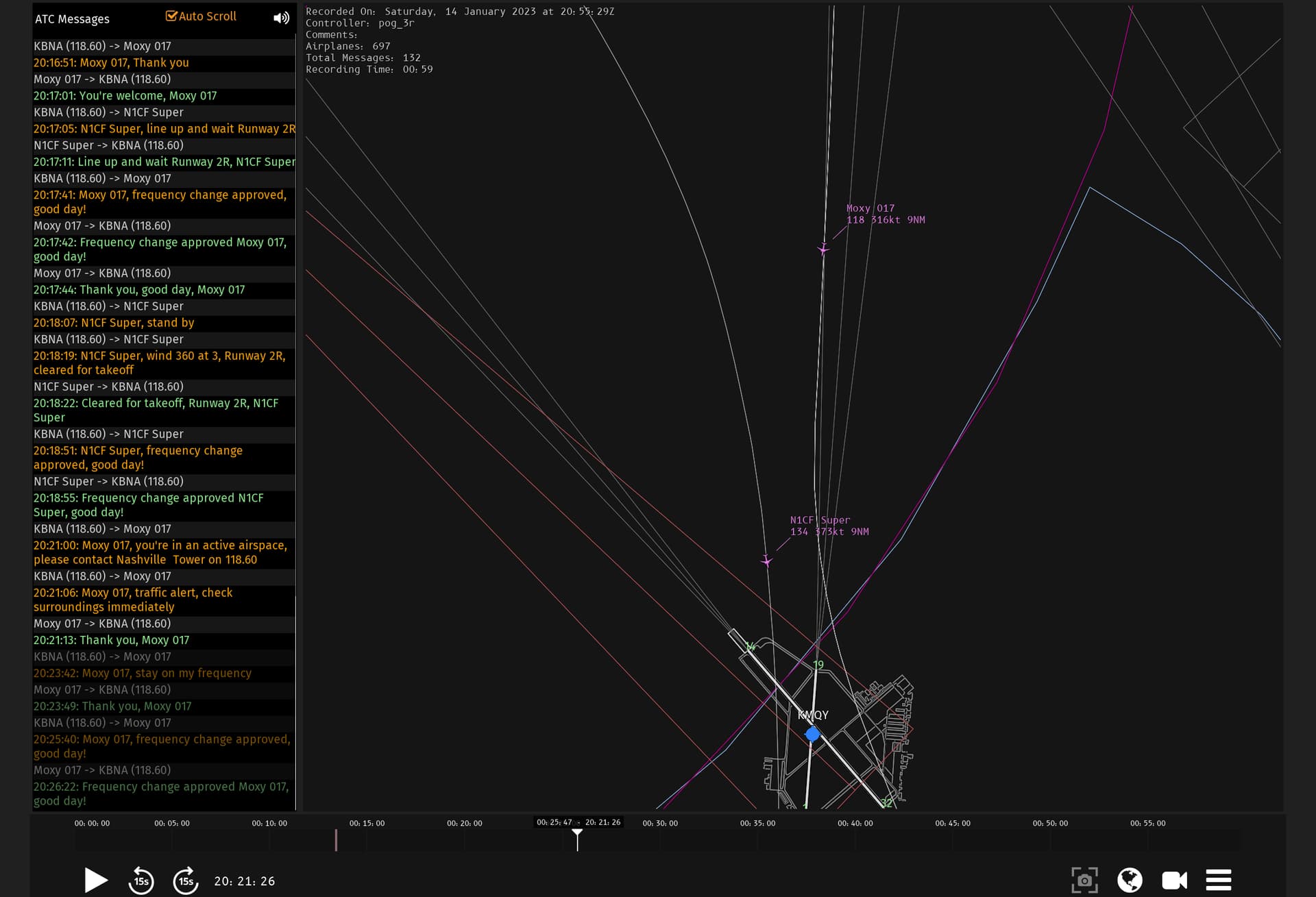Open the globe map view icon
This screenshot has width=1316, height=897.
tap(1130, 880)
